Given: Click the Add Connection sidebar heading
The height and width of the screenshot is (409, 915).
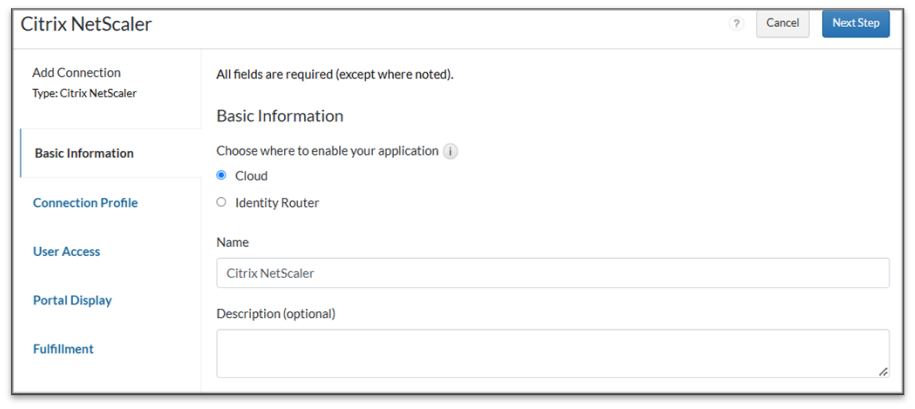Looking at the screenshot, I should 76,73.
